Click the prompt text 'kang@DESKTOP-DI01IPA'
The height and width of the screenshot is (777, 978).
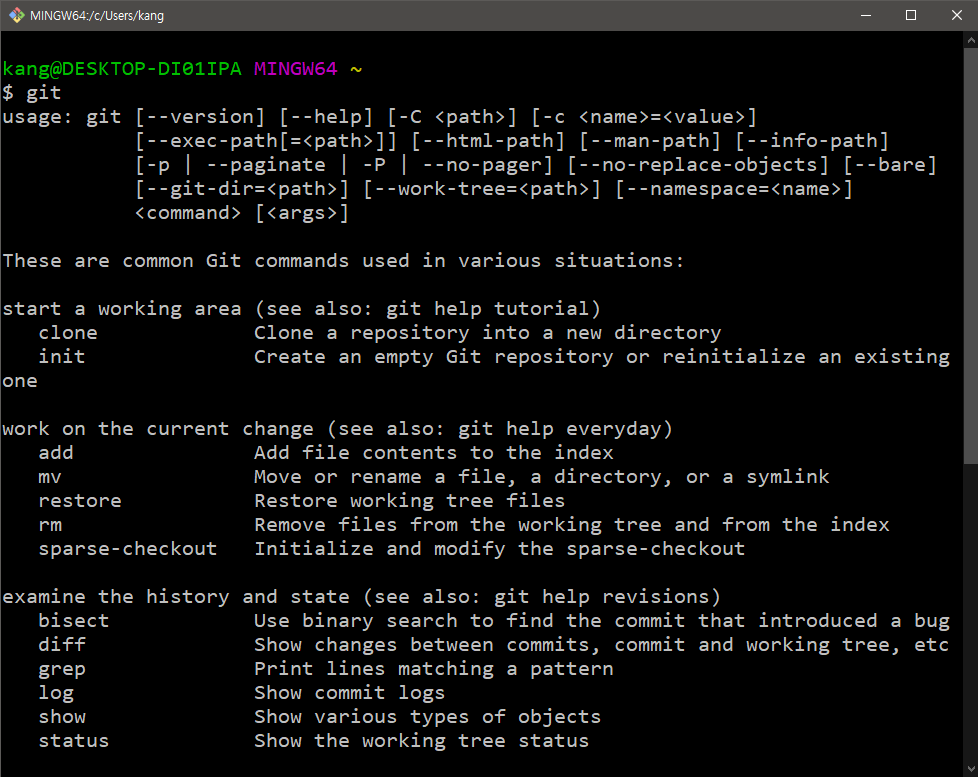point(122,69)
